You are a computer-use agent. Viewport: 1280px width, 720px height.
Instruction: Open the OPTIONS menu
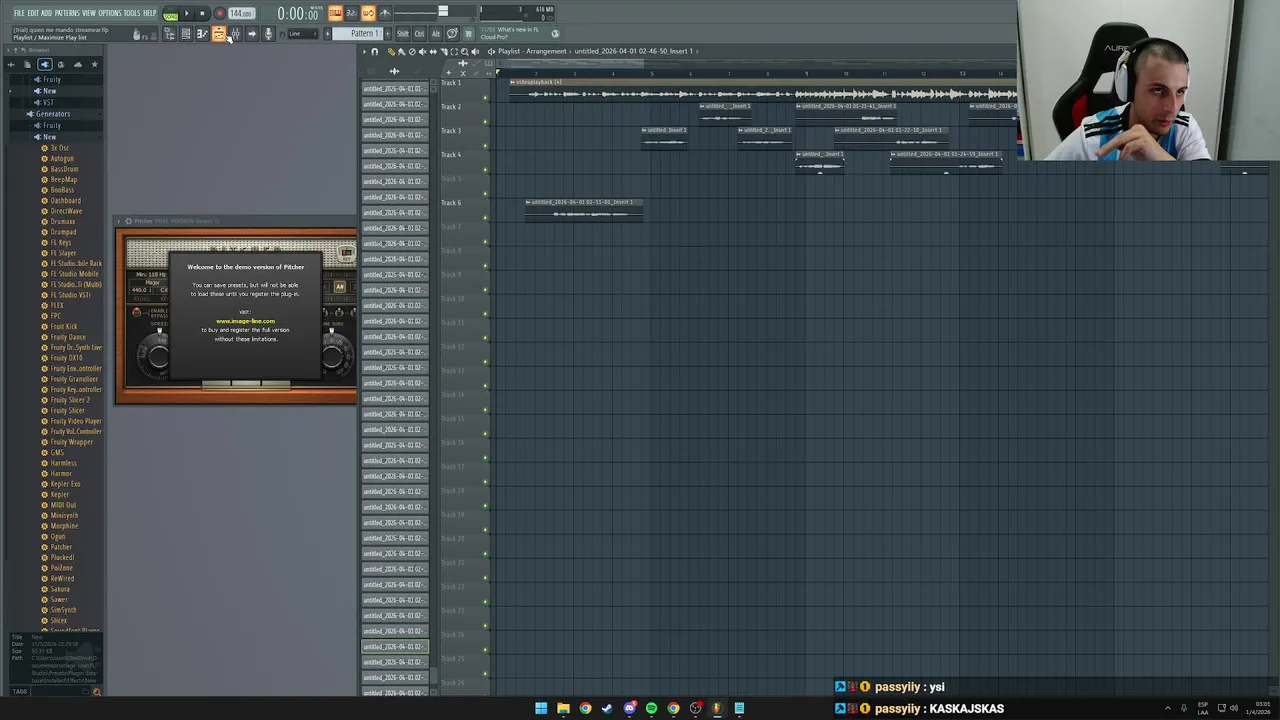coord(110,13)
